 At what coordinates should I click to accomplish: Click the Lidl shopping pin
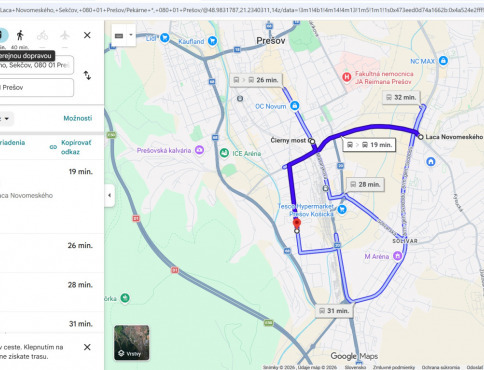pos(164,38)
